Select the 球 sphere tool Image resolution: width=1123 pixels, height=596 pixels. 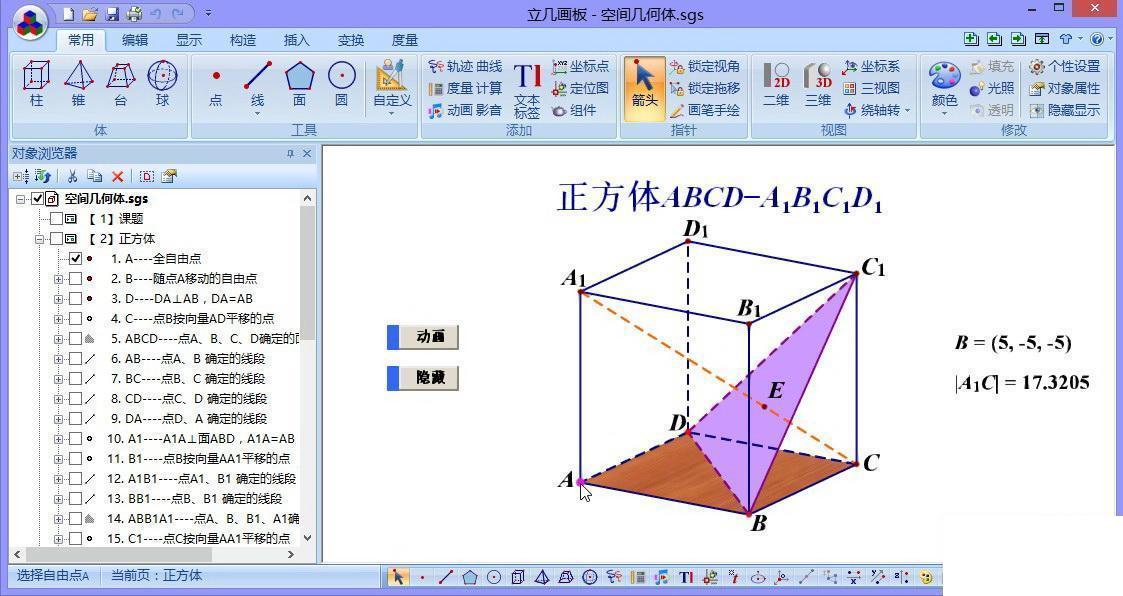(163, 84)
